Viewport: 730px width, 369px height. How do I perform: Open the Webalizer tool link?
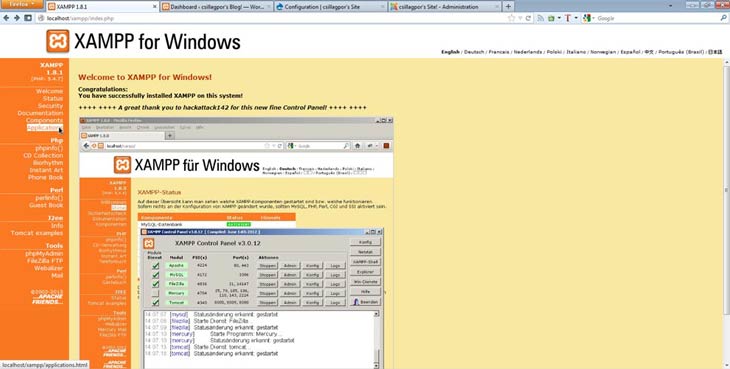pos(48,268)
